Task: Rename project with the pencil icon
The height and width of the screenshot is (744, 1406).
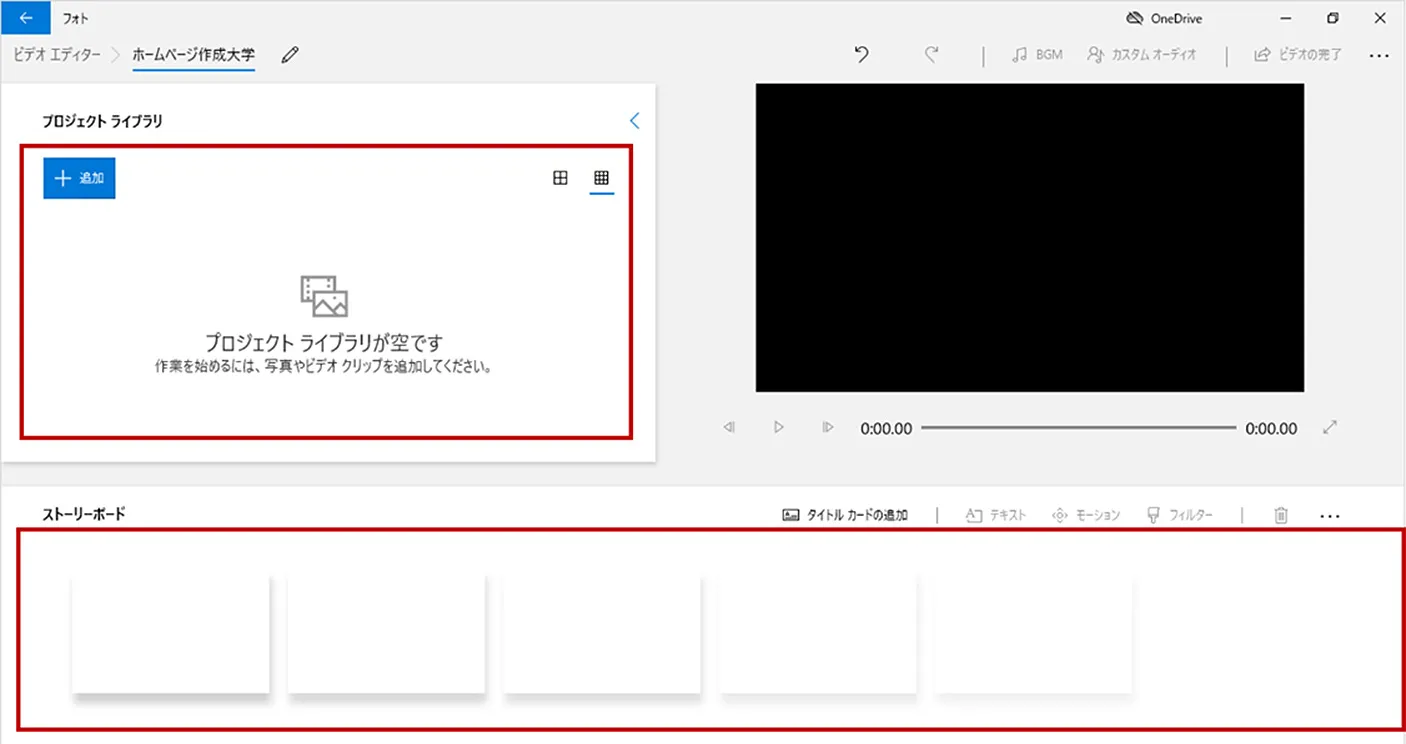Action: [x=289, y=55]
